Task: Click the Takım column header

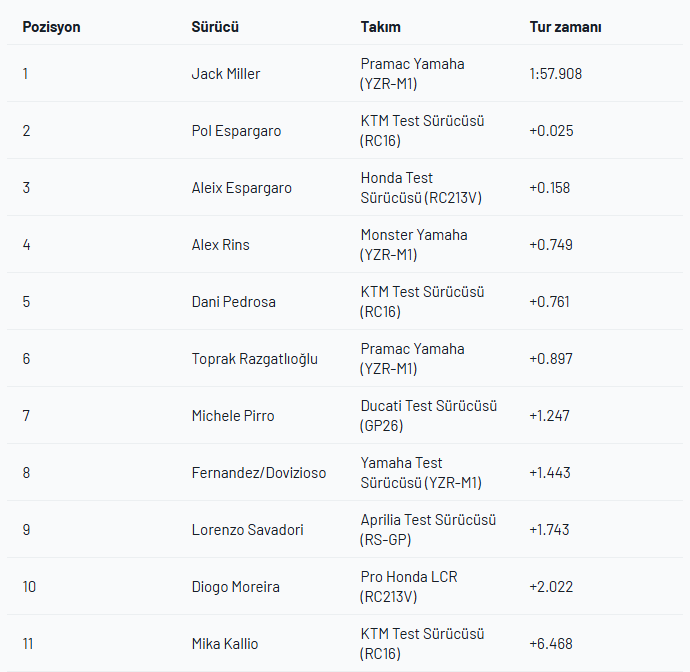Action: pyautogui.click(x=380, y=27)
